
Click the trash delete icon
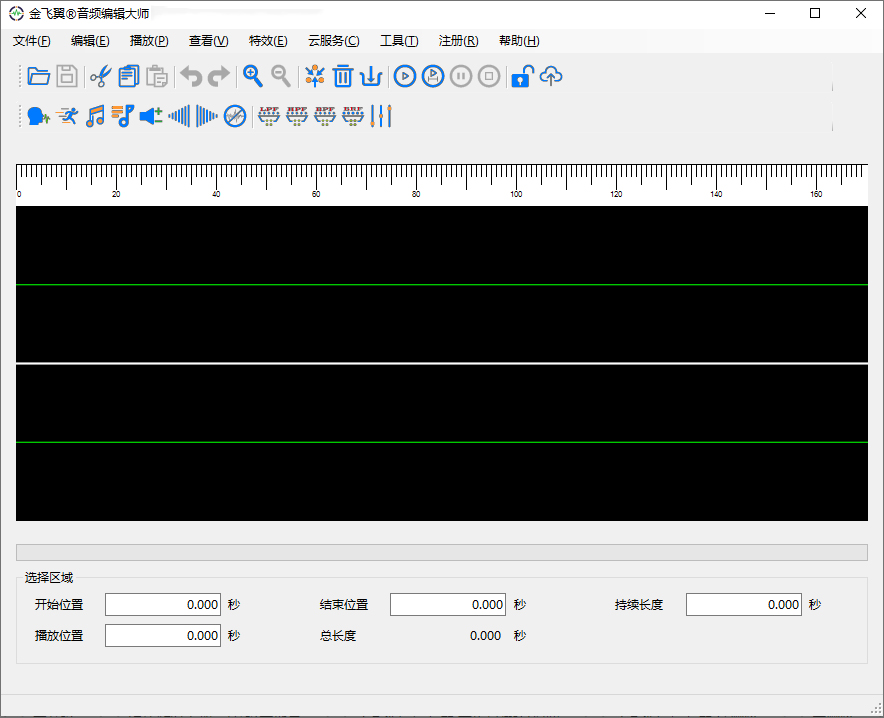(343, 76)
